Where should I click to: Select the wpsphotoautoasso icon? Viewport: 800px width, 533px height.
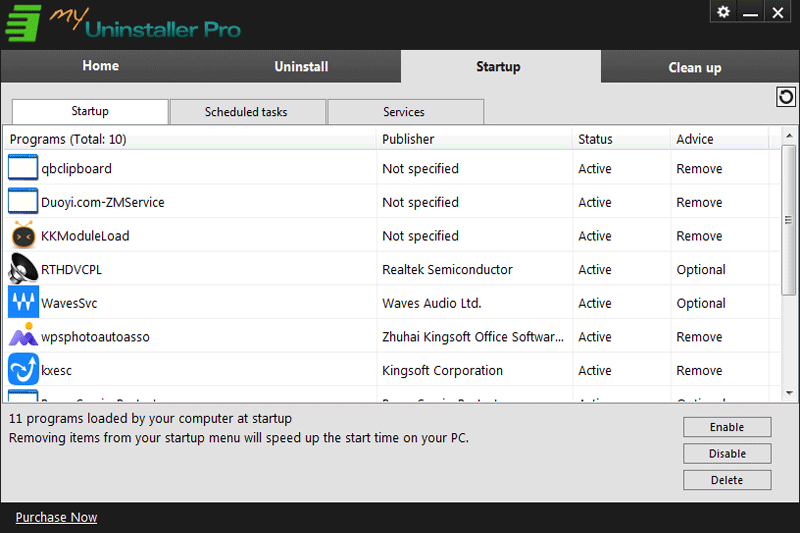pos(23,336)
